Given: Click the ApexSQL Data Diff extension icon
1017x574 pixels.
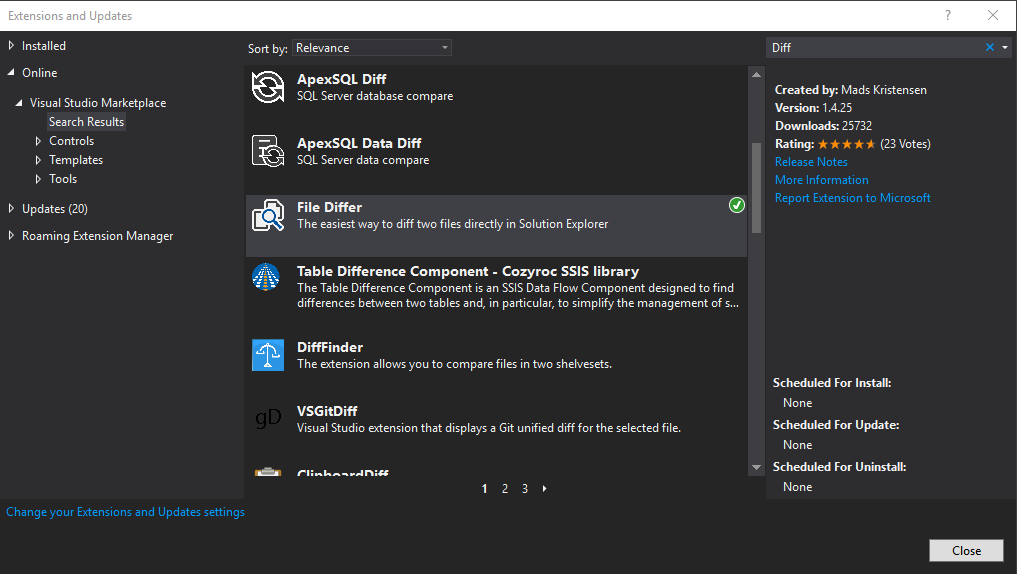Looking at the screenshot, I should (x=268, y=151).
